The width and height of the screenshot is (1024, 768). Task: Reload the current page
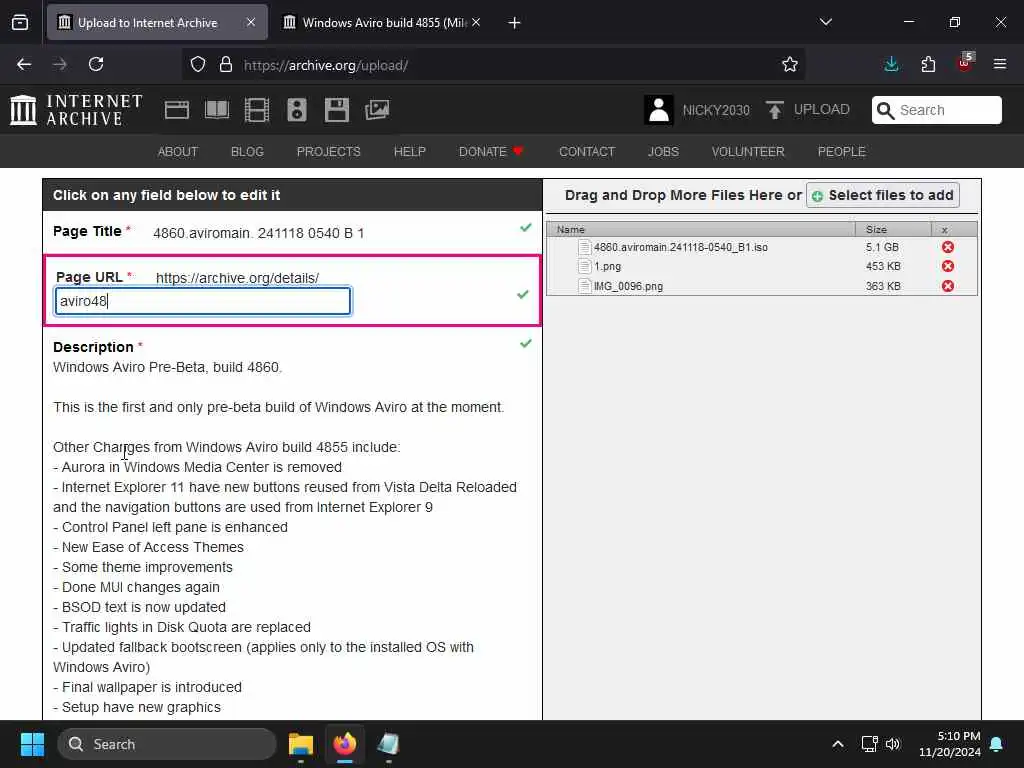click(x=96, y=64)
